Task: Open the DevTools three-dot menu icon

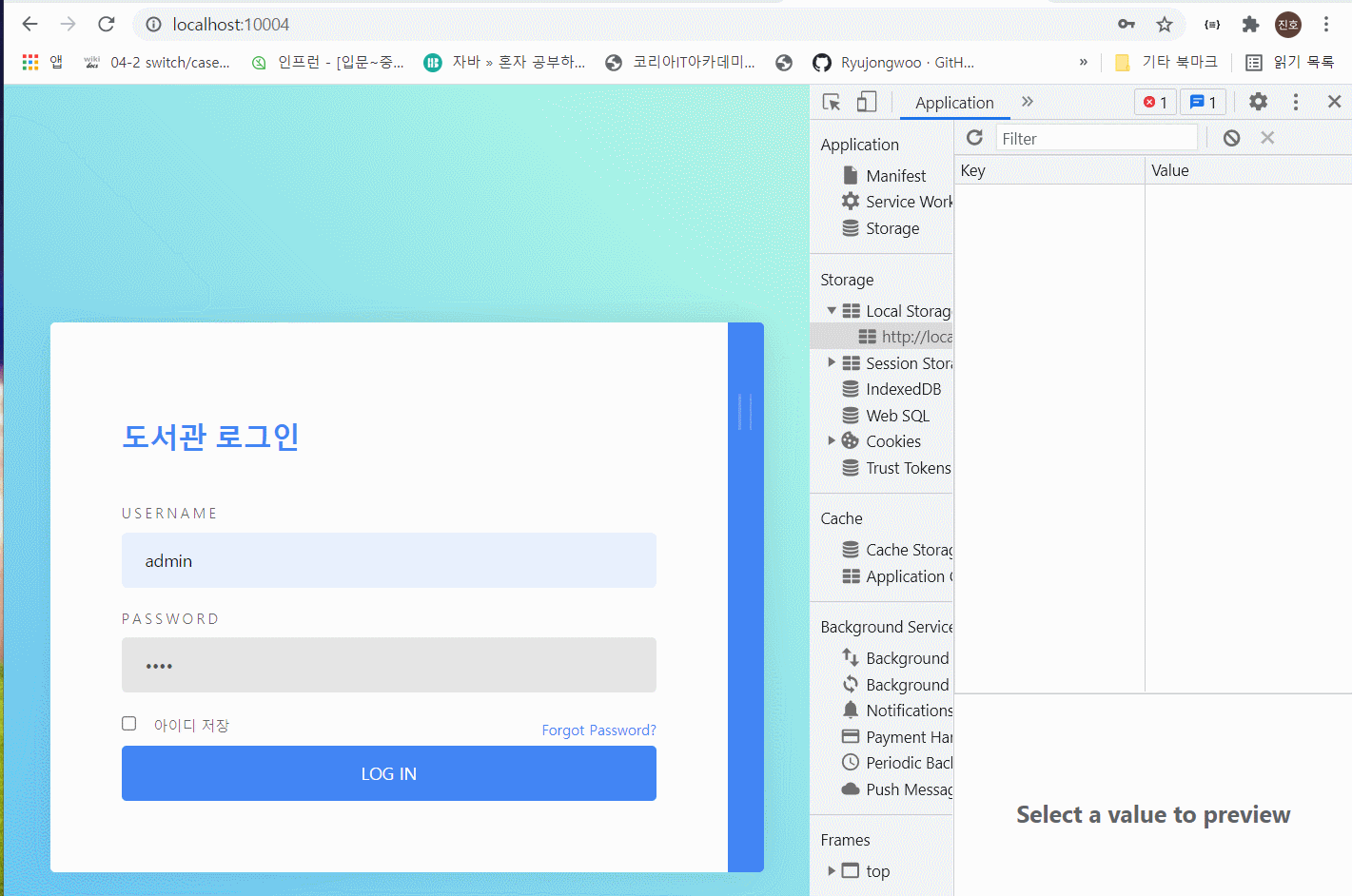Action: pos(1296,101)
